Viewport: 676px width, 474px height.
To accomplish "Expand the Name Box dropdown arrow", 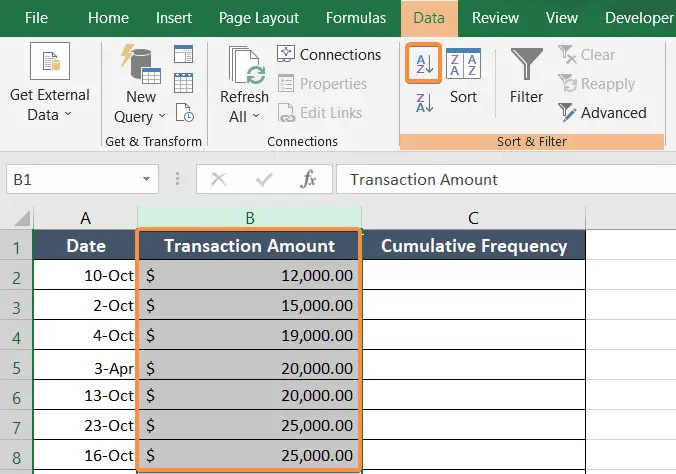I will pos(147,179).
